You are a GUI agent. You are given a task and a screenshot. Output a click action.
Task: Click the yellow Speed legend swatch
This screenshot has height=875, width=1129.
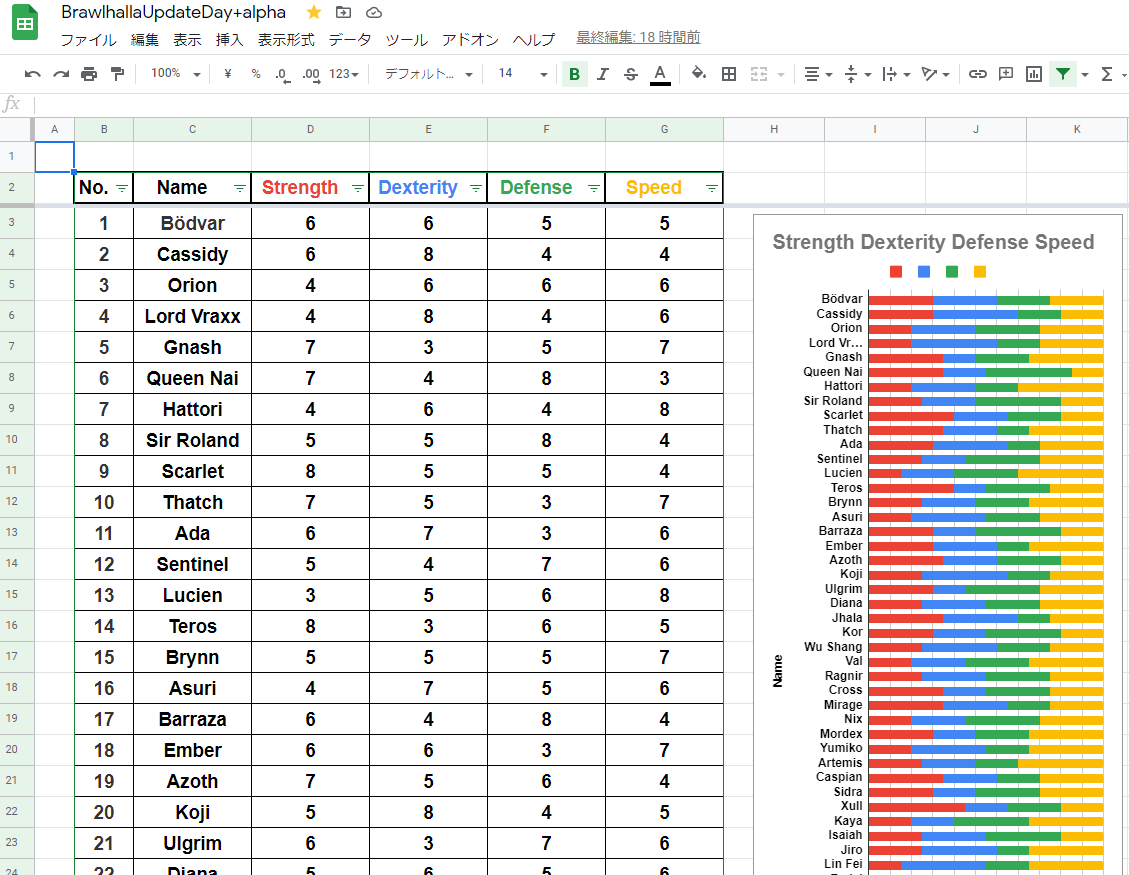point(980,272)
